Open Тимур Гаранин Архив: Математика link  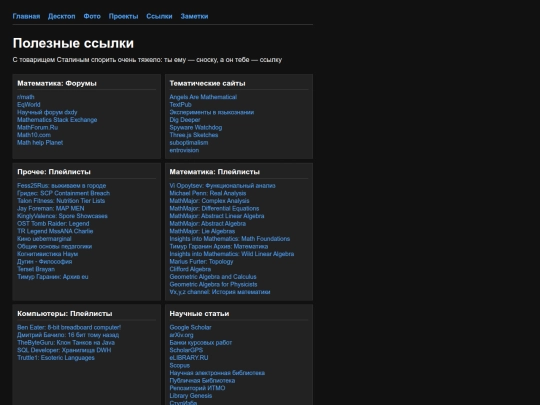coord(218,246)
